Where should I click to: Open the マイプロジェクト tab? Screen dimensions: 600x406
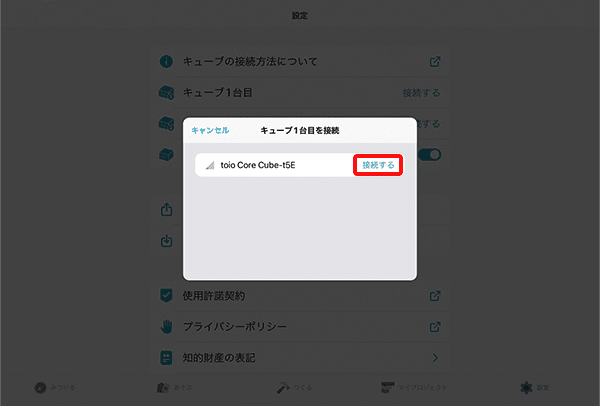(414, 388)
